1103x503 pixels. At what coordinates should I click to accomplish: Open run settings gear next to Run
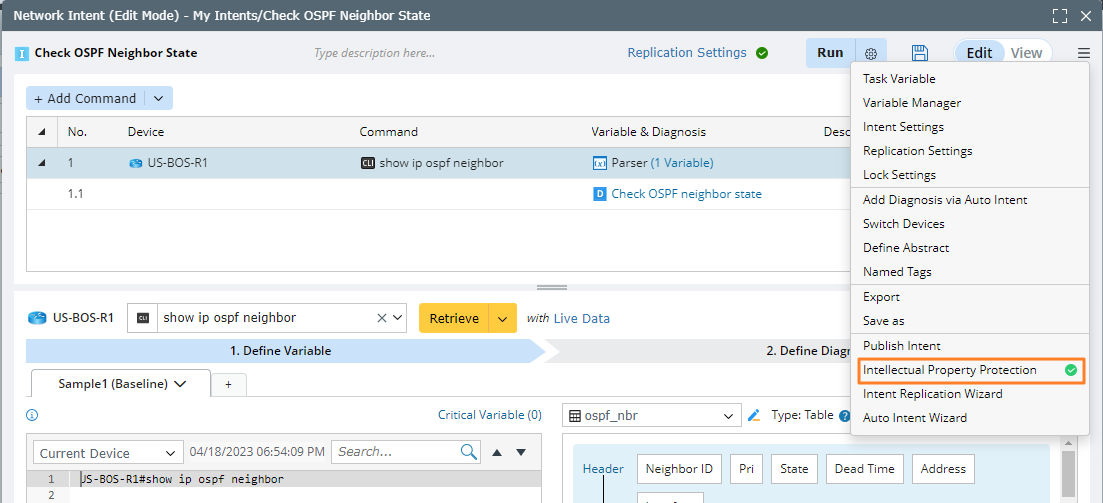click(871, 53)
